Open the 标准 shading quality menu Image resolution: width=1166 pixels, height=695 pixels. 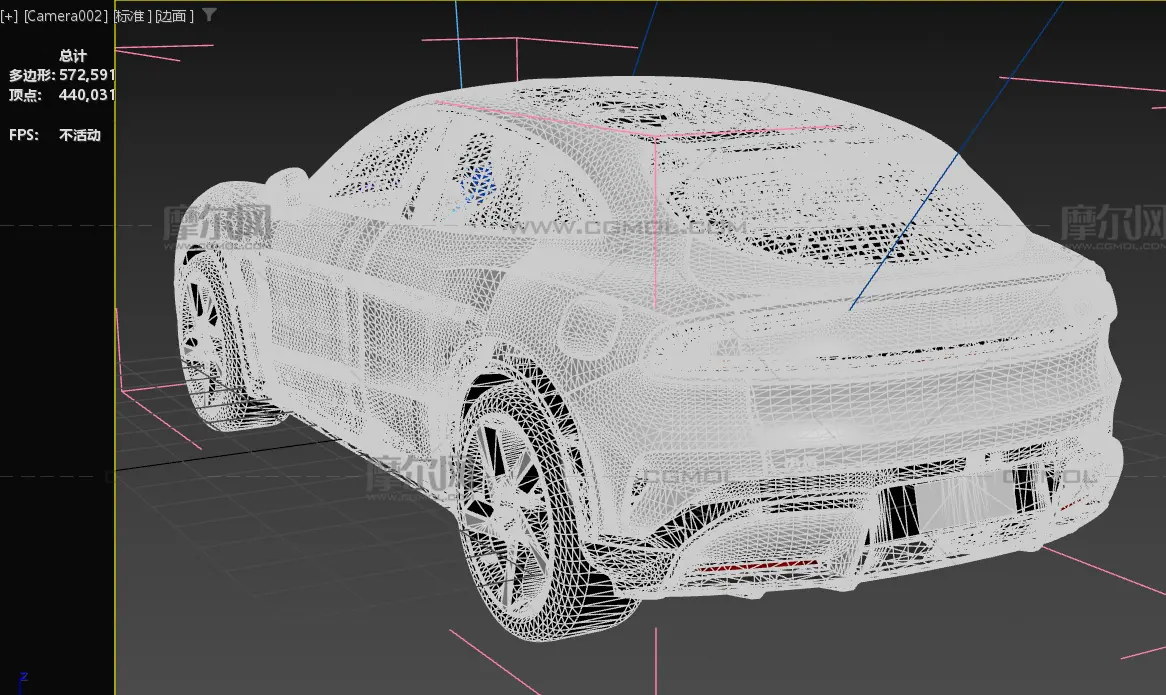[x=132, y=16]
